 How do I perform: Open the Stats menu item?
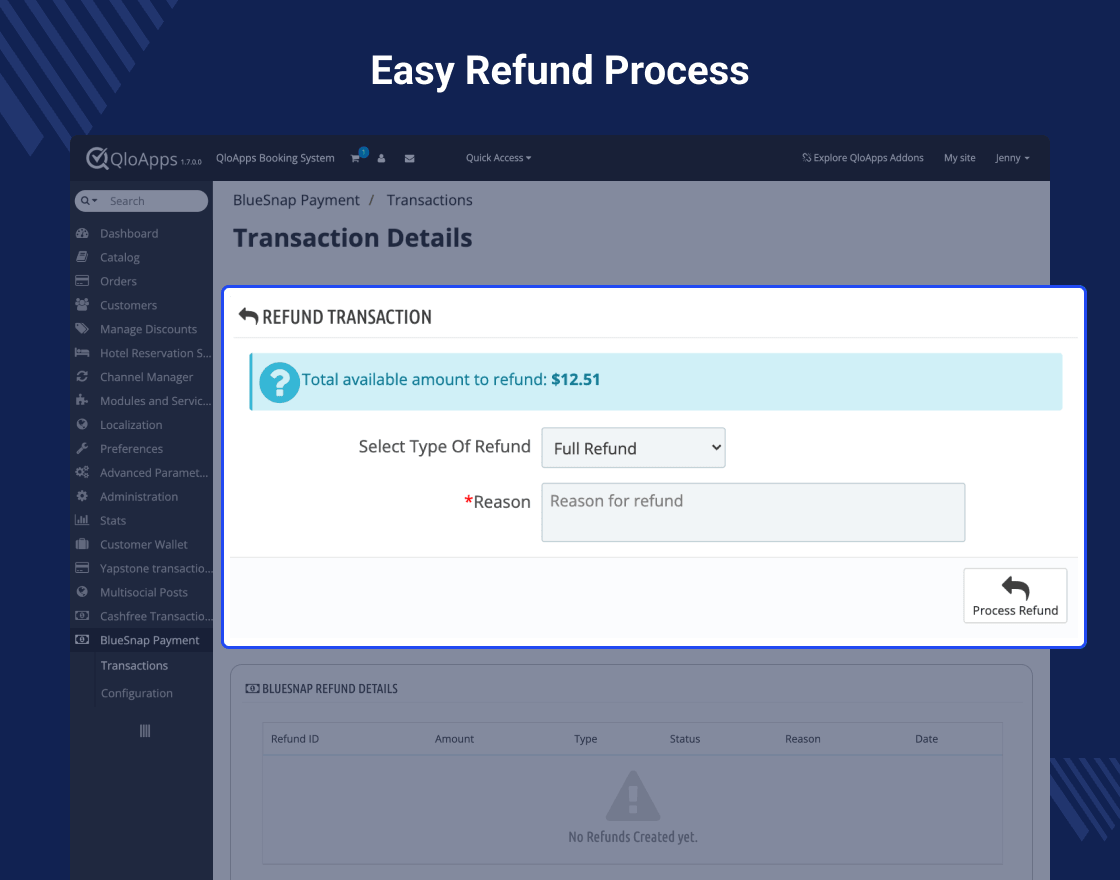[113, 521]
